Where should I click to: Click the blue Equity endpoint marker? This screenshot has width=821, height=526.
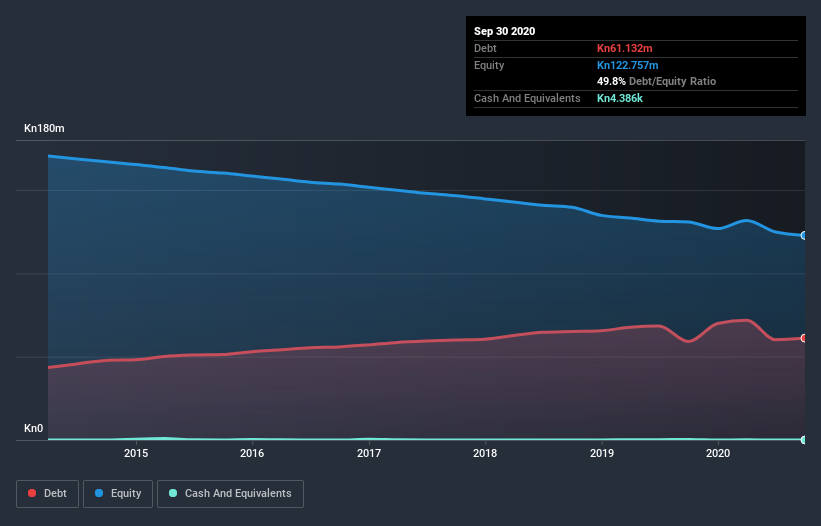[x=804, y=236]
